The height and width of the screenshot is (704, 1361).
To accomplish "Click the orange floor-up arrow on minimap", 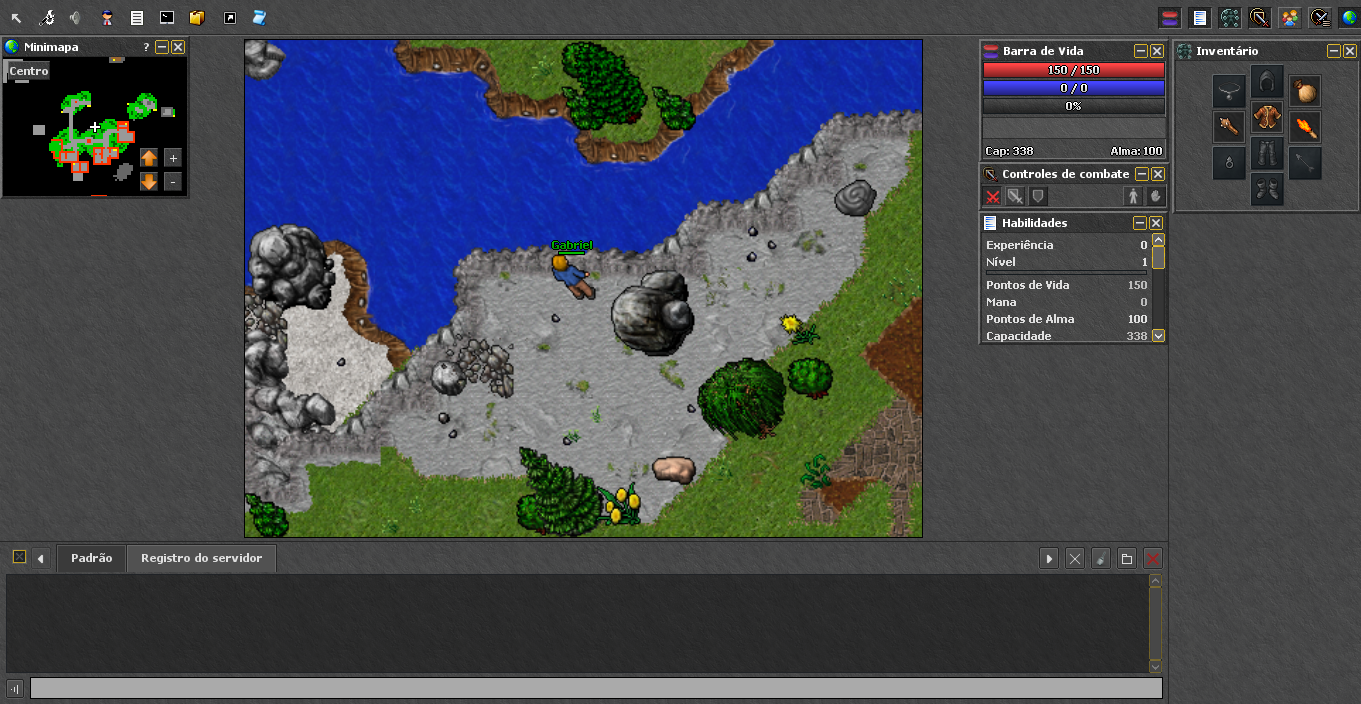I will 149,158.
